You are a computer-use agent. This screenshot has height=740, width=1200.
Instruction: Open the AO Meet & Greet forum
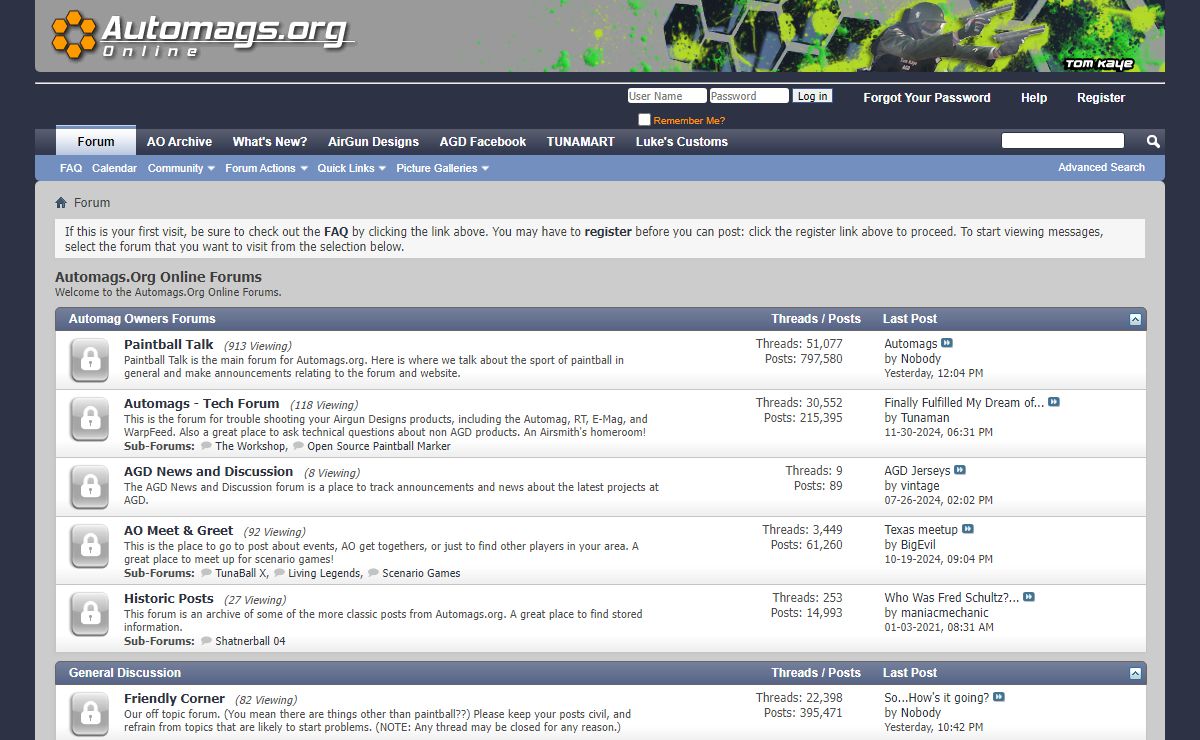coord(178,530)
